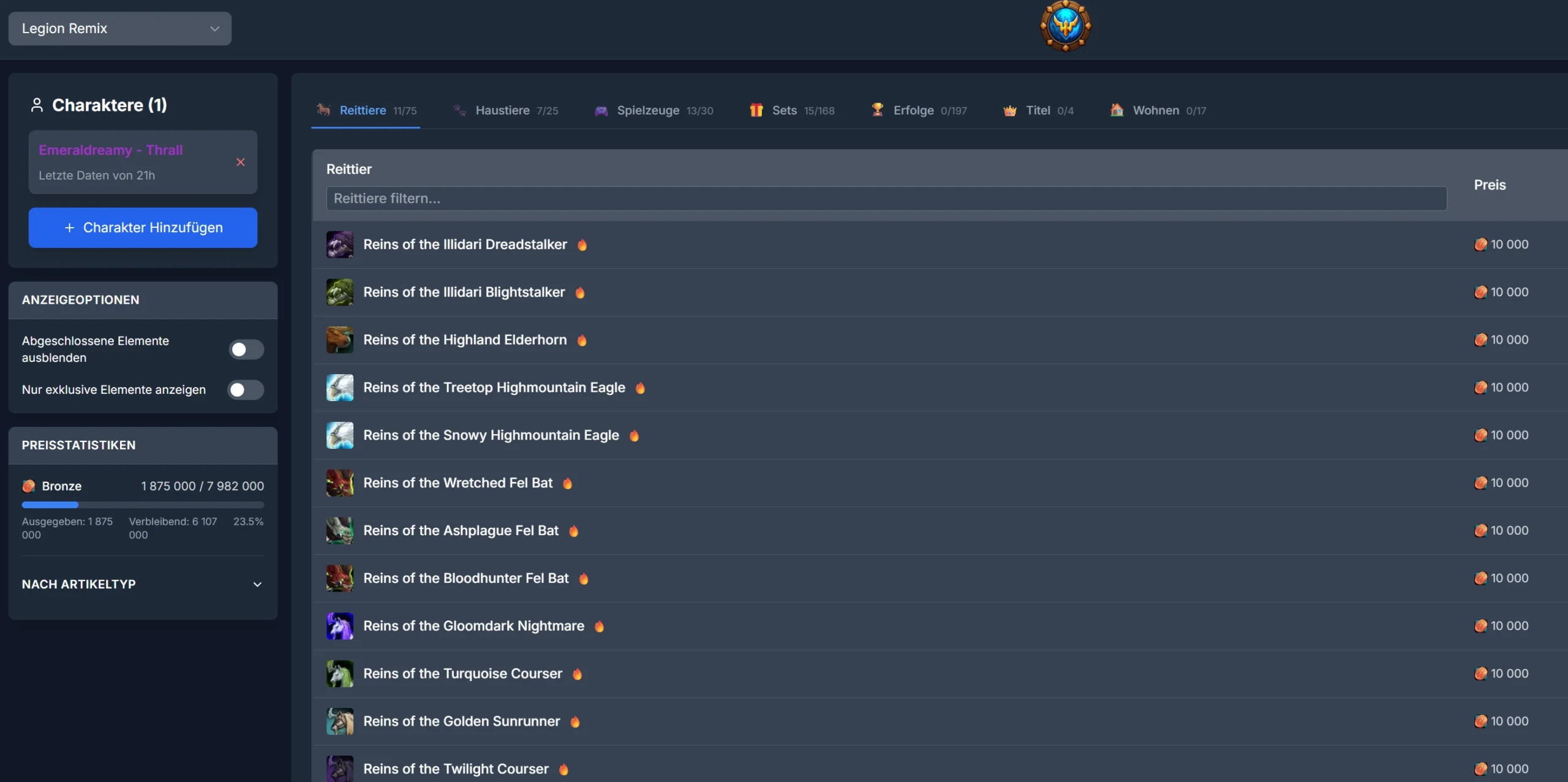Click the round emblem logo at top
Screen dimensions: 1568x782
[x=1065, y=26]
